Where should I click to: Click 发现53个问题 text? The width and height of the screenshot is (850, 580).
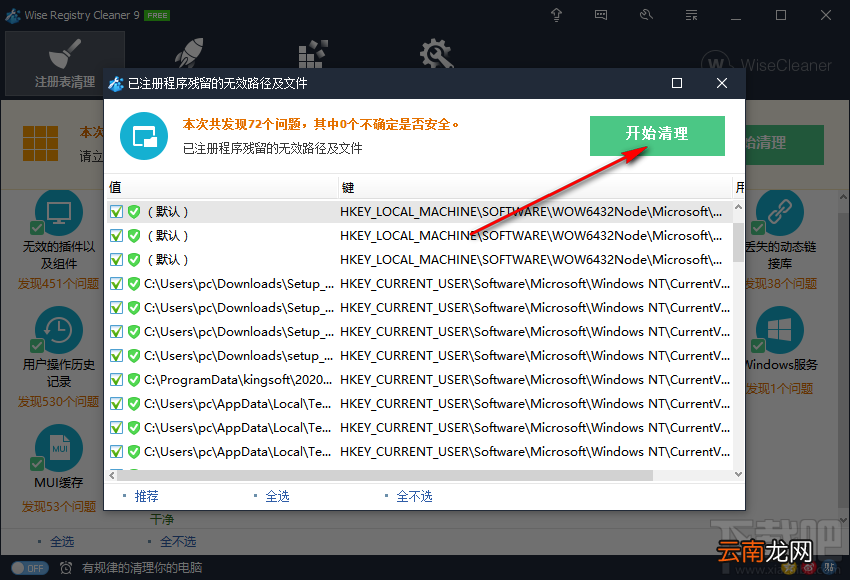(x=59, y=506)
